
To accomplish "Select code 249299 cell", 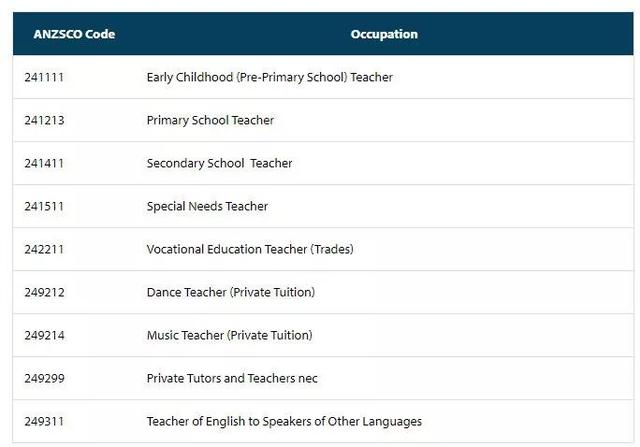I will click(44, 378).
